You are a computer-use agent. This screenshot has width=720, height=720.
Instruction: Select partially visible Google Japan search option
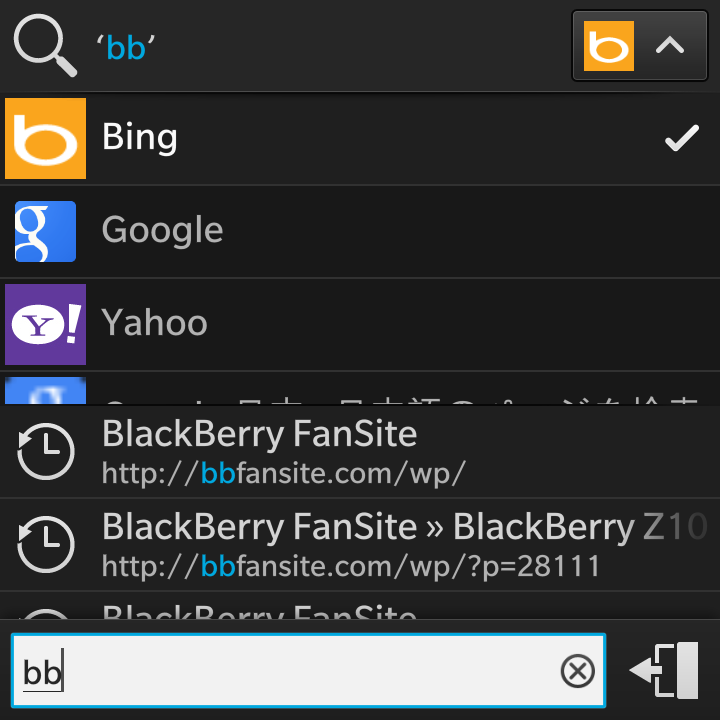(360, 388)
